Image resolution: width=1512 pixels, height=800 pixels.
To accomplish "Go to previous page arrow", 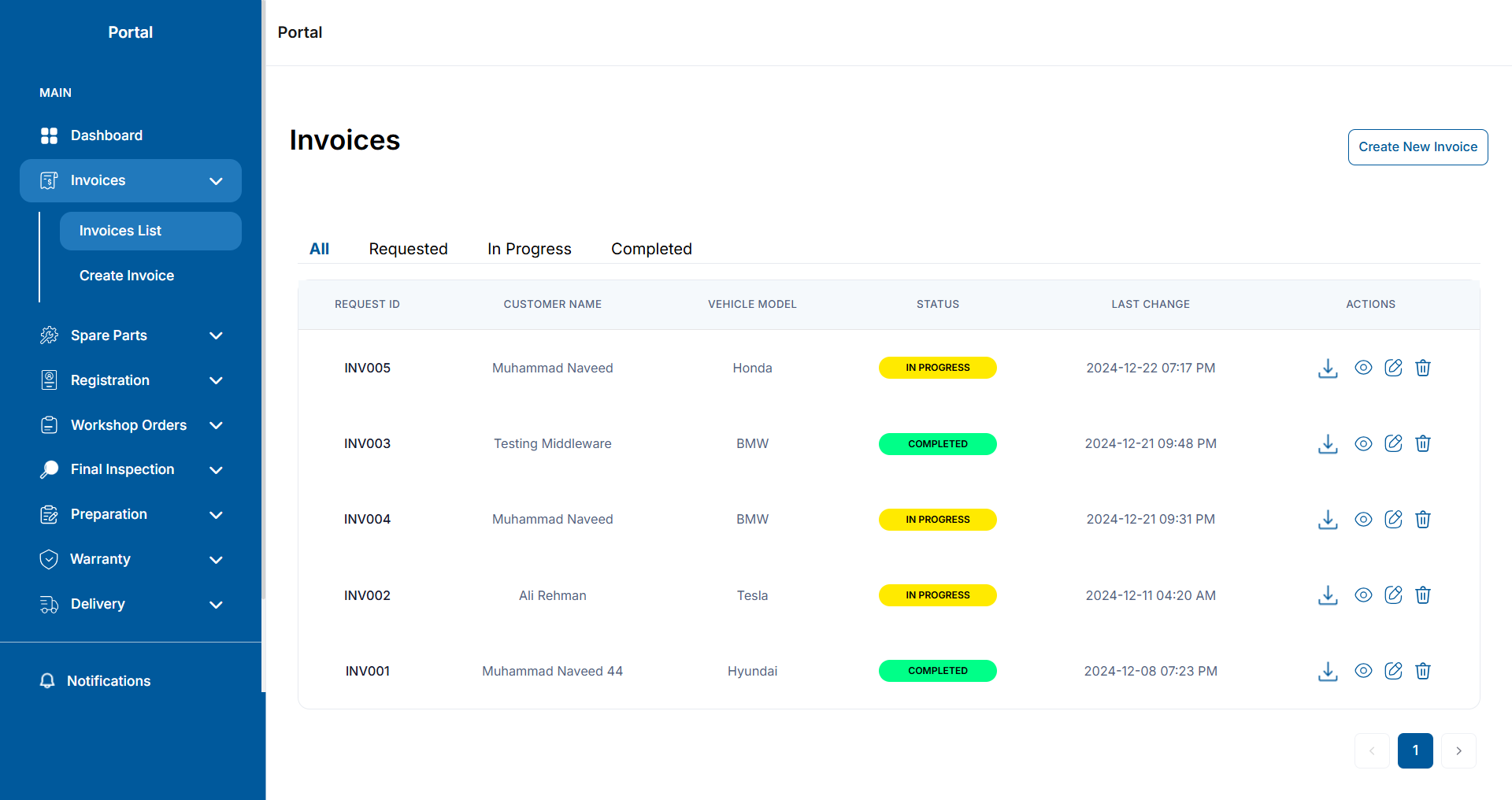I will 1372,750.
